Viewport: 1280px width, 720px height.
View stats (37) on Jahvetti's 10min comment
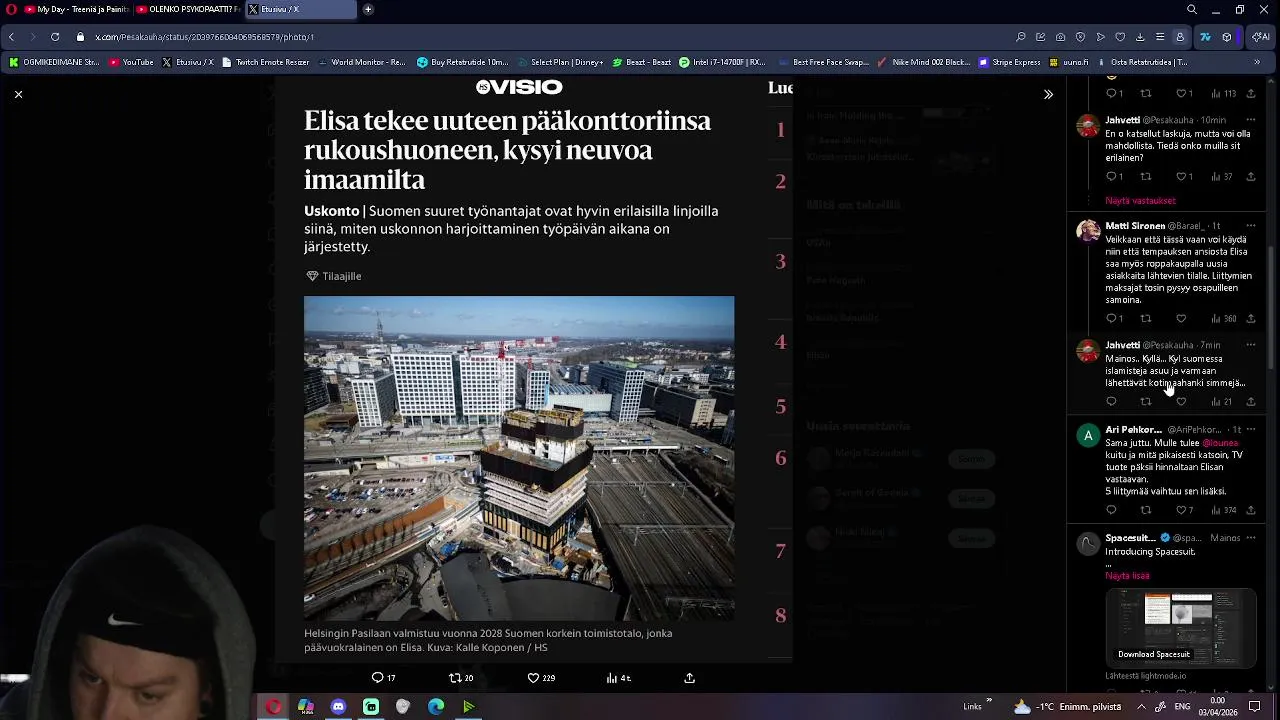point(1222,177)
